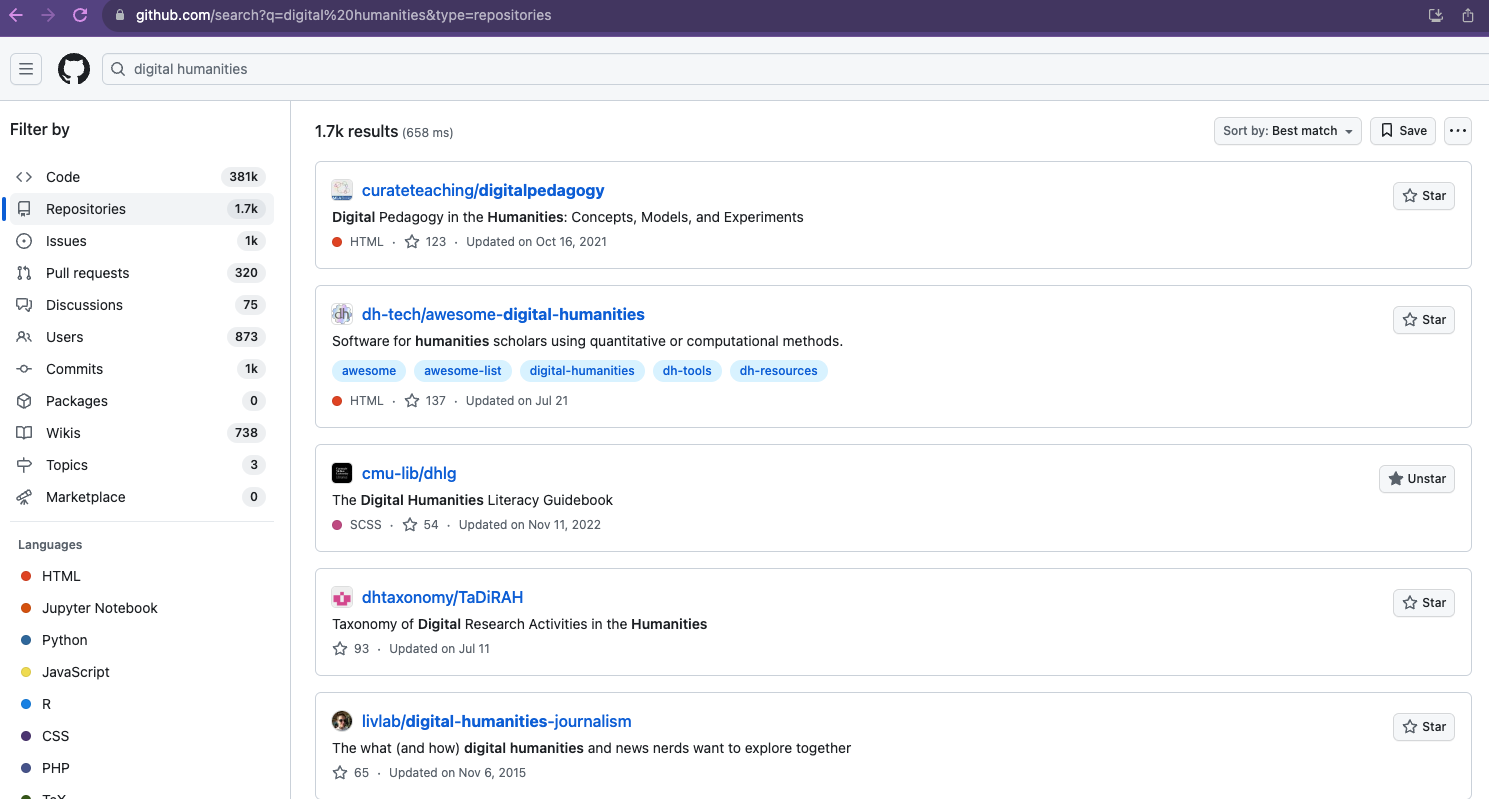
Task: Reload the page in the browser
Action: click(x=80, y=15)
